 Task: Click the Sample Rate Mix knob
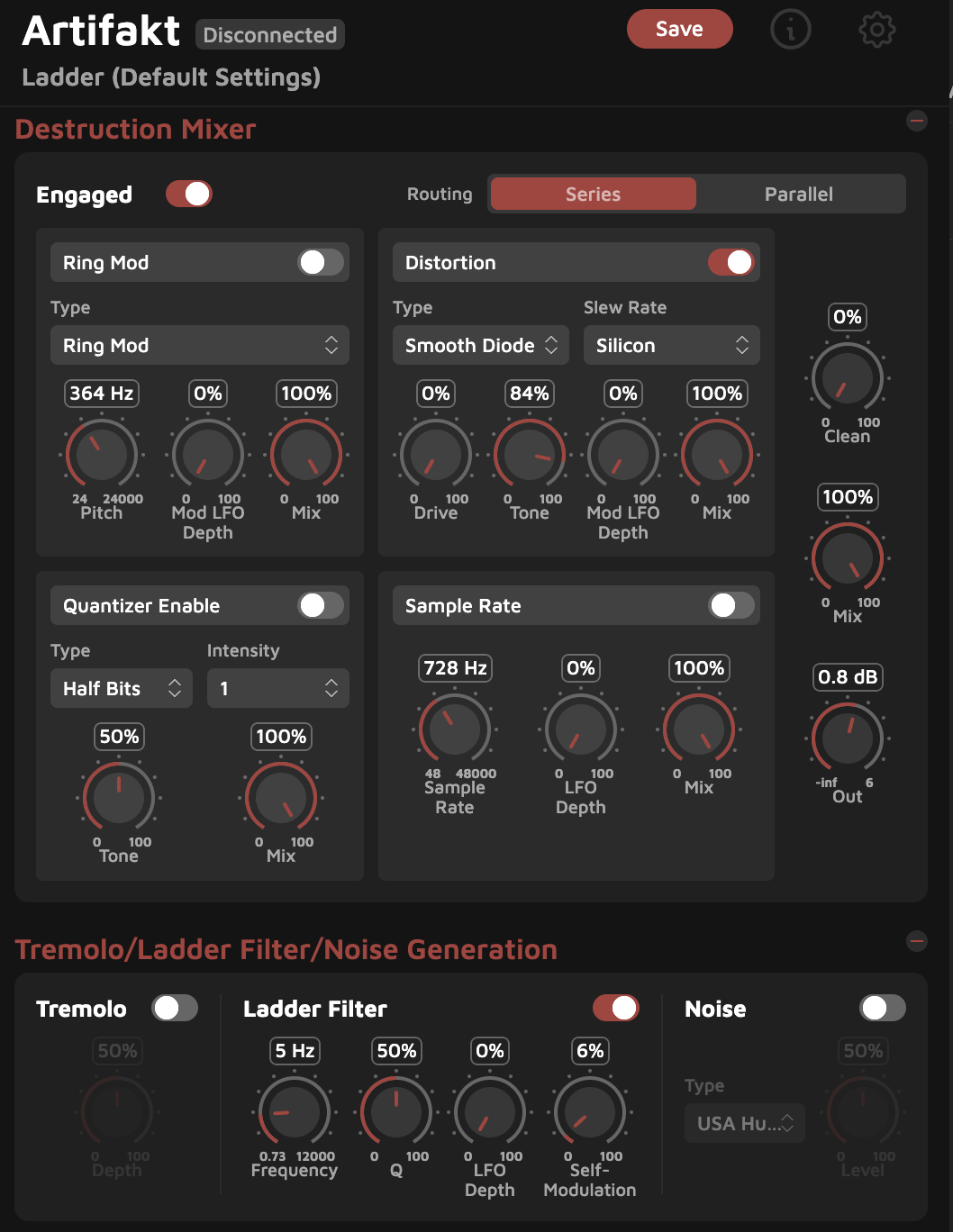[x=699, y=729]
